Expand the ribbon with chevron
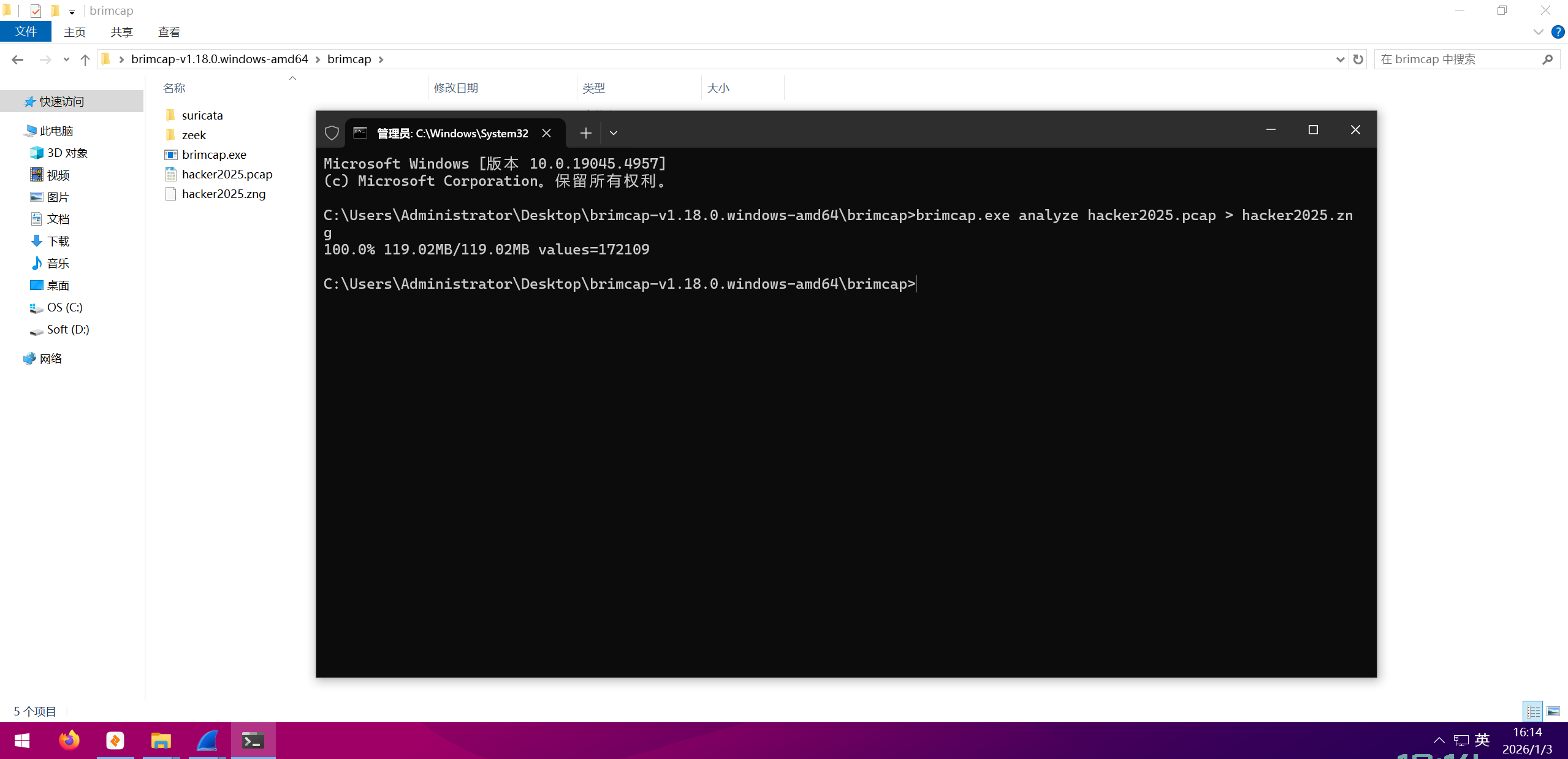The image size is (1568, 759). coord(1538,32)
